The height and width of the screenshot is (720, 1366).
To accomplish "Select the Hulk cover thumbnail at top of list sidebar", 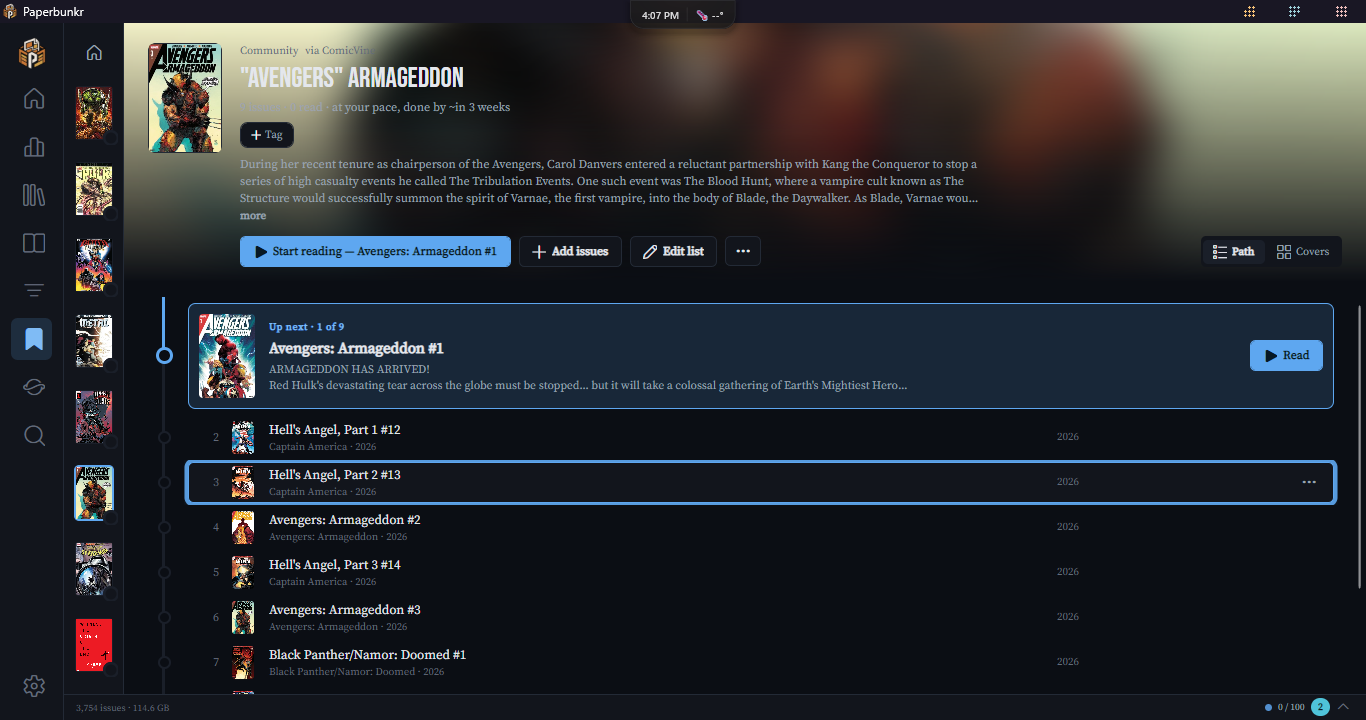I will click(x=94, y=113).
